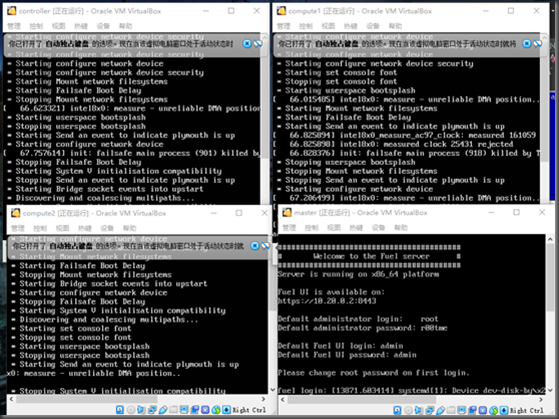This screenshot has height=419, width=559.
Task: Open hard disk indicator in compute2 status bar
Action: point(120,410)
